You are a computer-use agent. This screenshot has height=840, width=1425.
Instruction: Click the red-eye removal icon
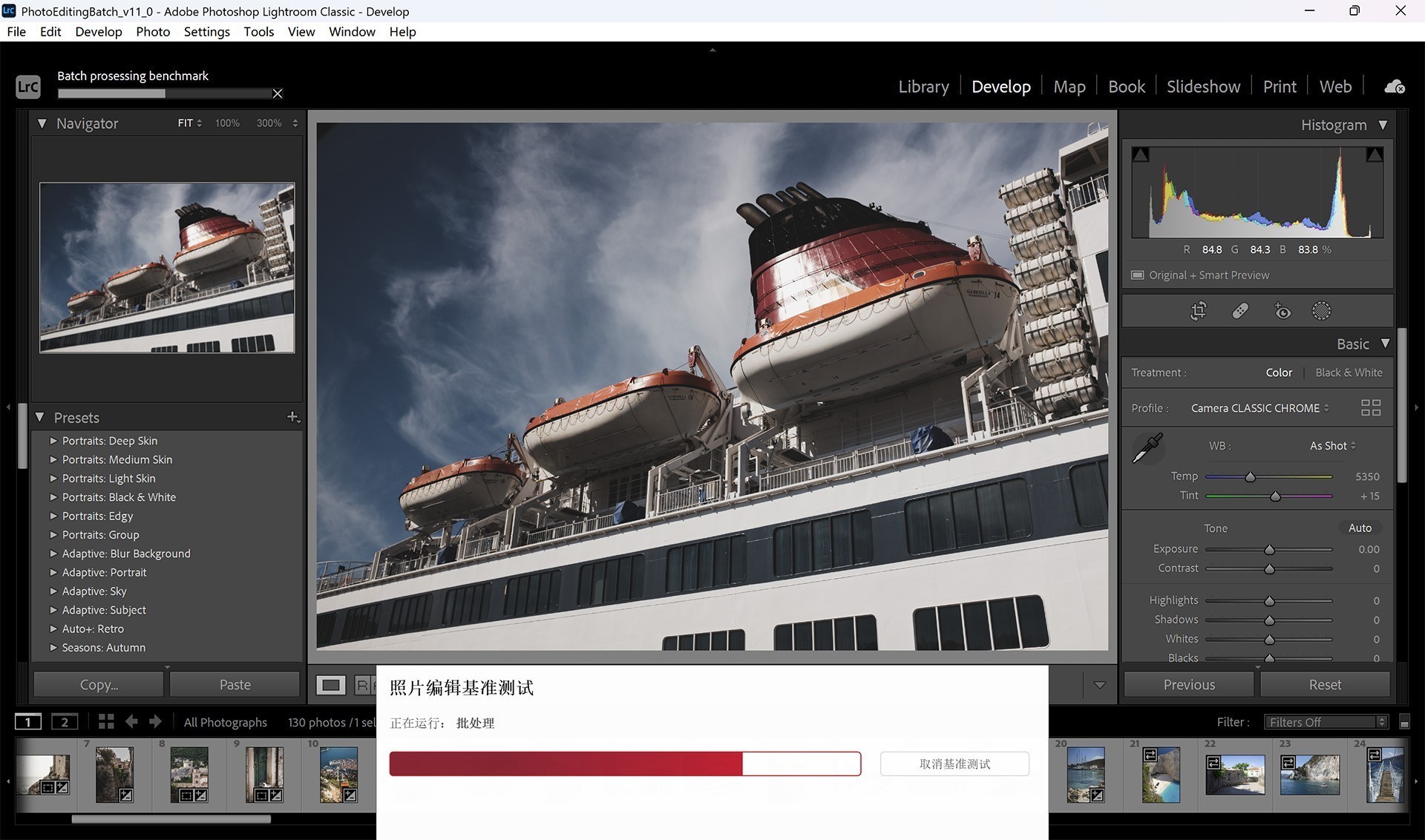click(x=1282, y=311)
